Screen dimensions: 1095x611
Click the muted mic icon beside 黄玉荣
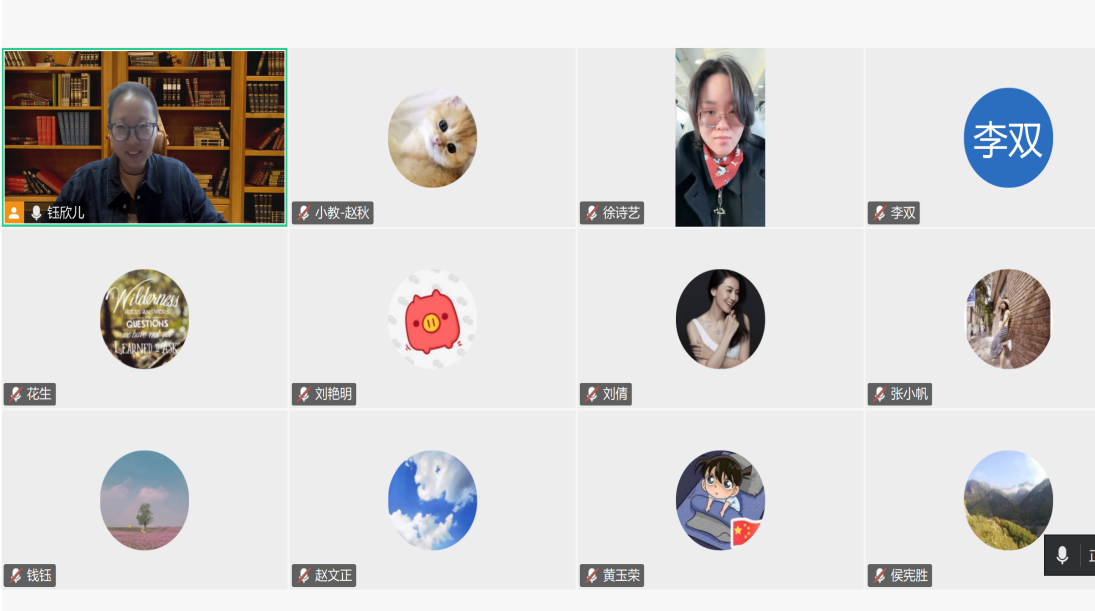[x=591, y=575]
